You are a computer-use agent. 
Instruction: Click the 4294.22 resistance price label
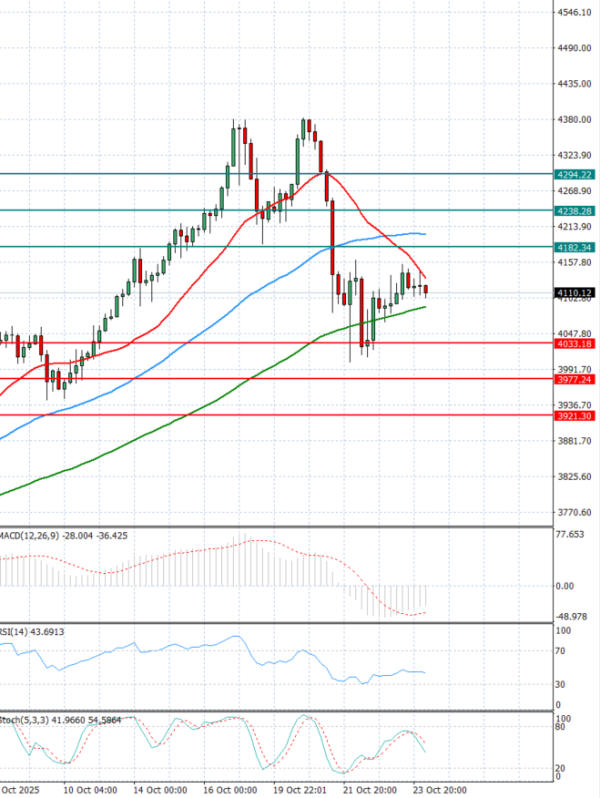coord(574,174)
